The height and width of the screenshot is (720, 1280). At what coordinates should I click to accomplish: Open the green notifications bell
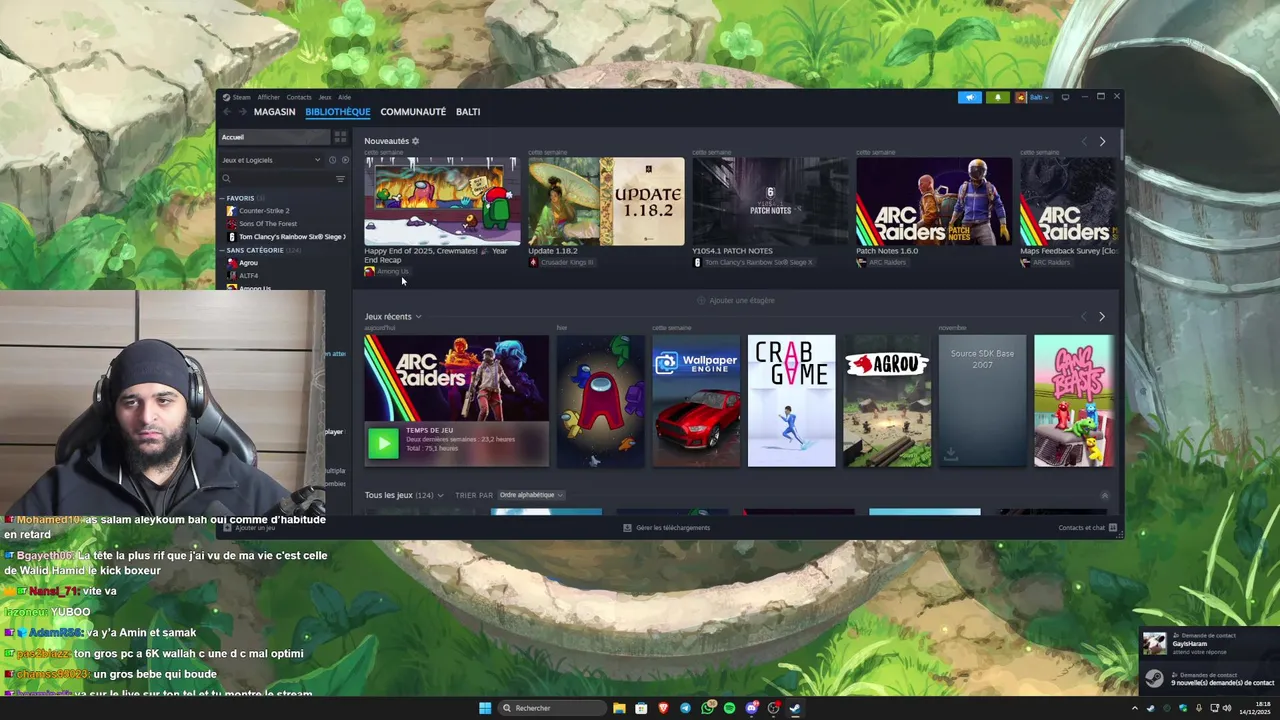pyautogui.click(x=997, y=97)
